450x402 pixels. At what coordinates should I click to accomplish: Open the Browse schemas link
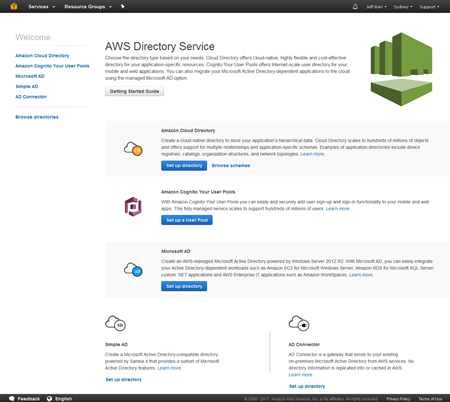tap(231, 166)
